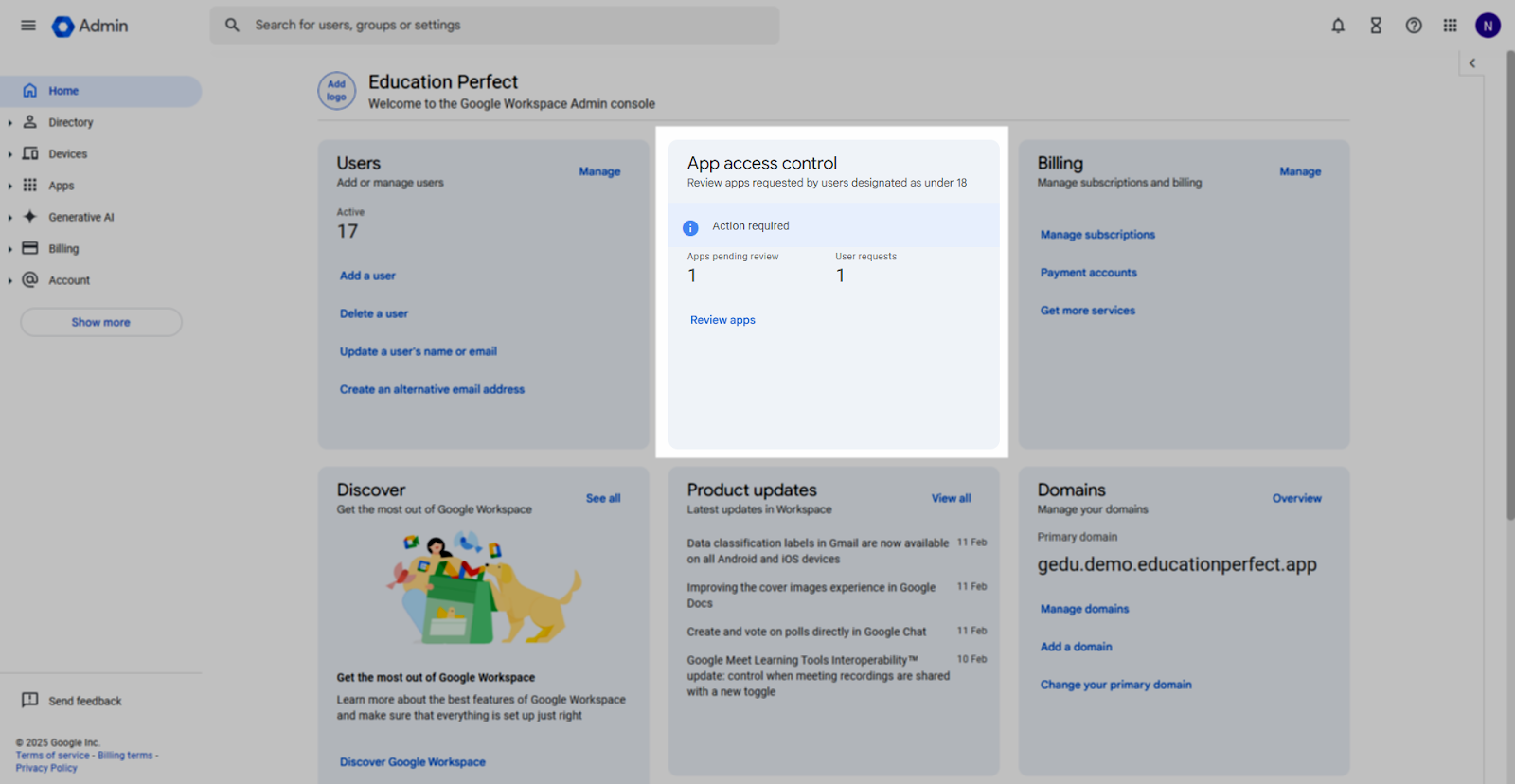
Task: Click See all in Discover card
Action: (603, 498)
